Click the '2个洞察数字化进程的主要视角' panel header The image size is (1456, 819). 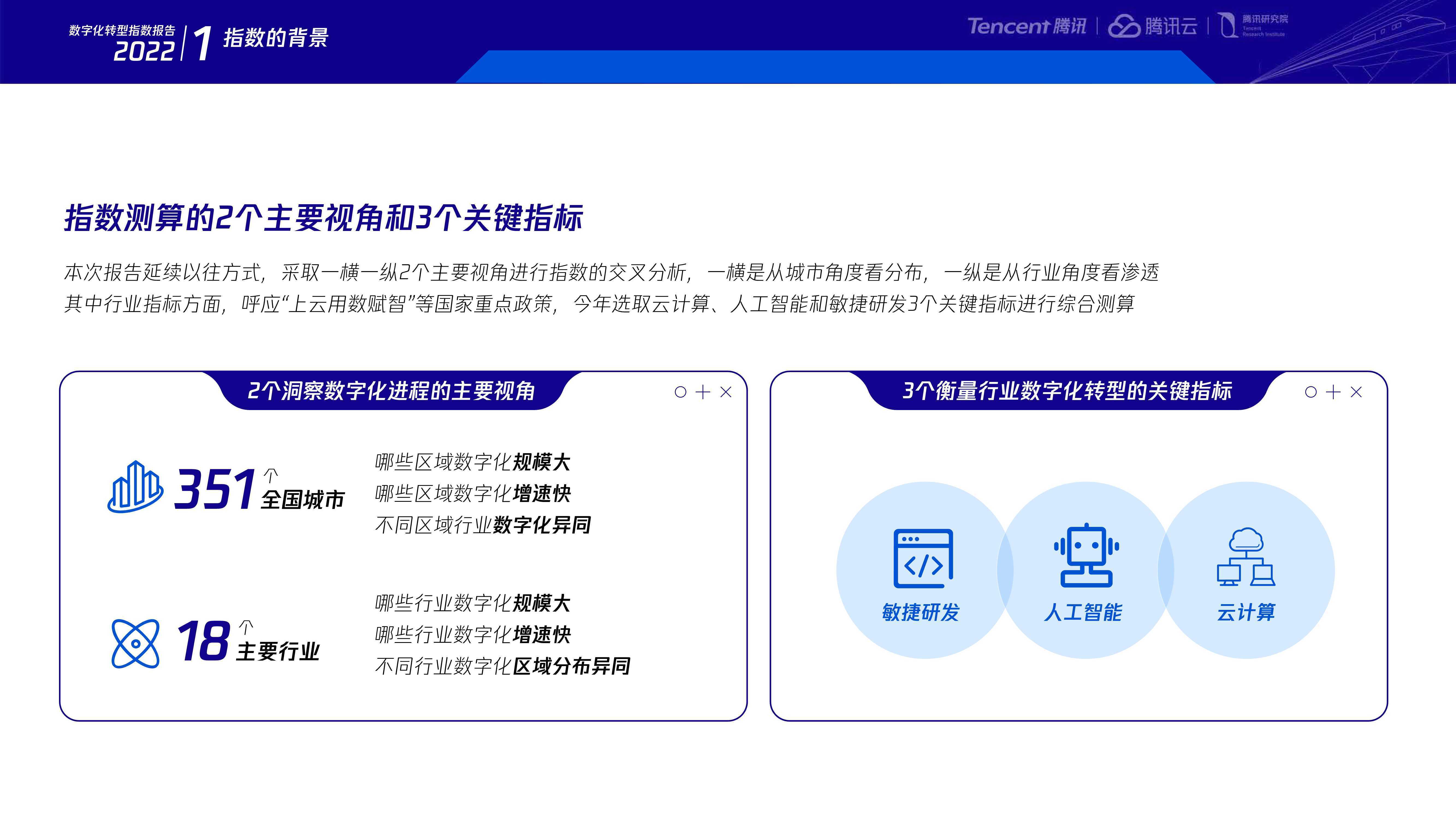391,391
